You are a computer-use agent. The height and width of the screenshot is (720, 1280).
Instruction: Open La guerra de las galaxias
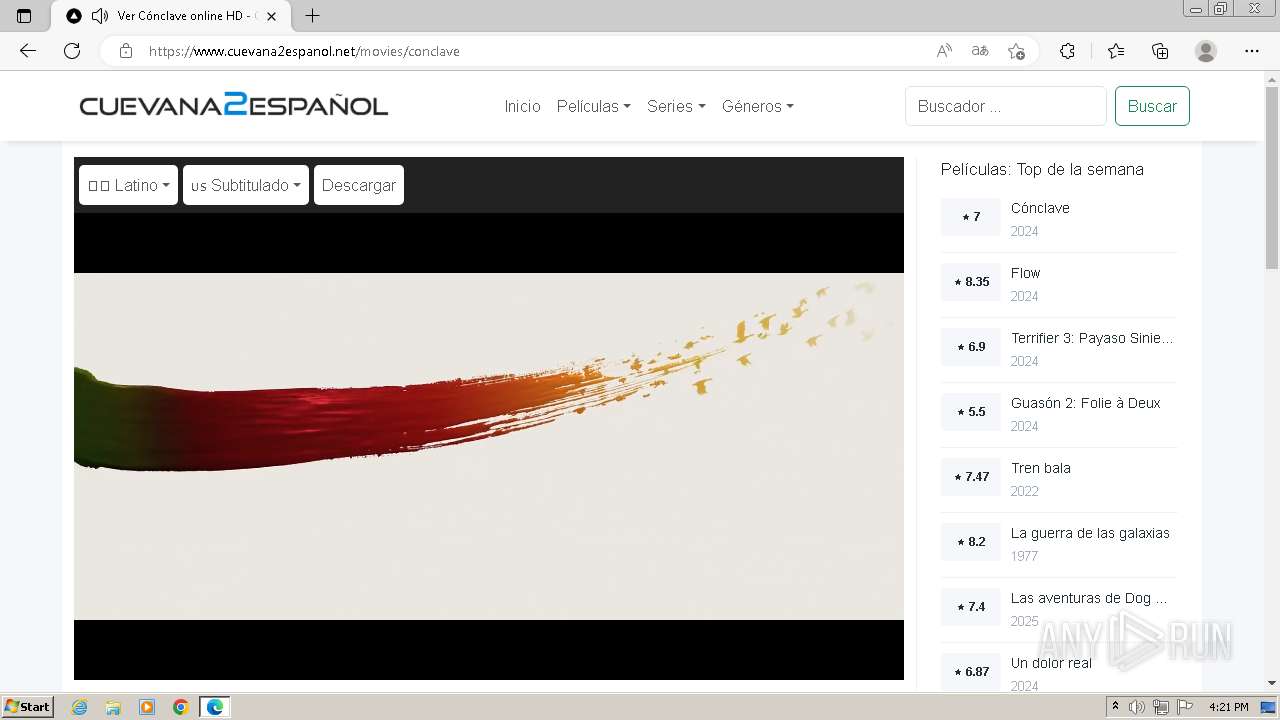pos(1090,533)
